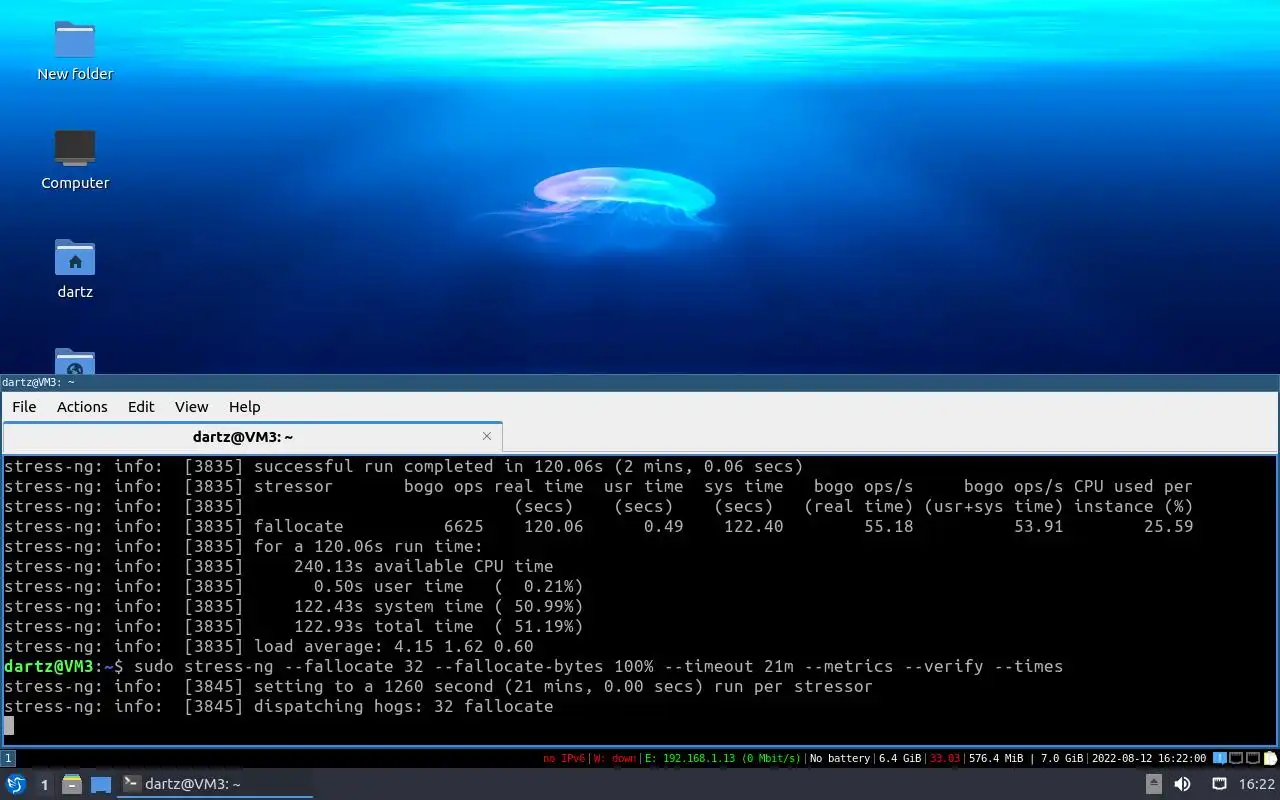Viewport: 1280px width, 800px height.
Task: Click the '53.91' bogo ops/s value
Action: click(x=1039, y=526)
